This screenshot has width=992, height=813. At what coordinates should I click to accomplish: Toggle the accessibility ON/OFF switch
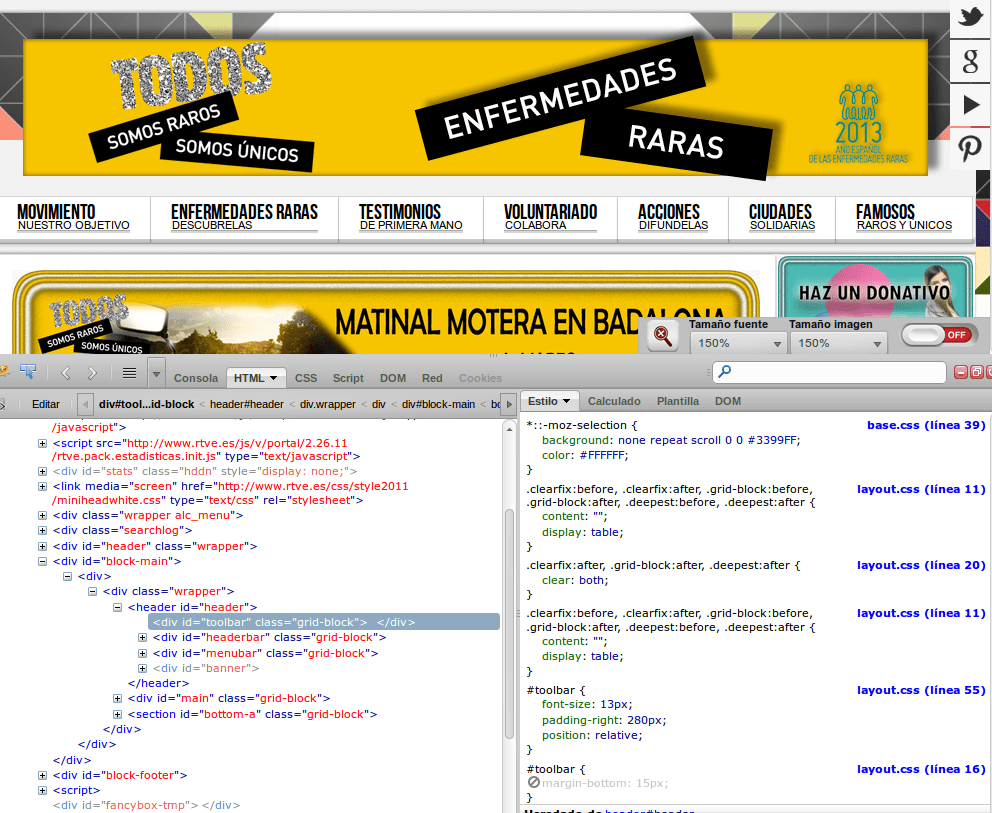pos(939,335)
